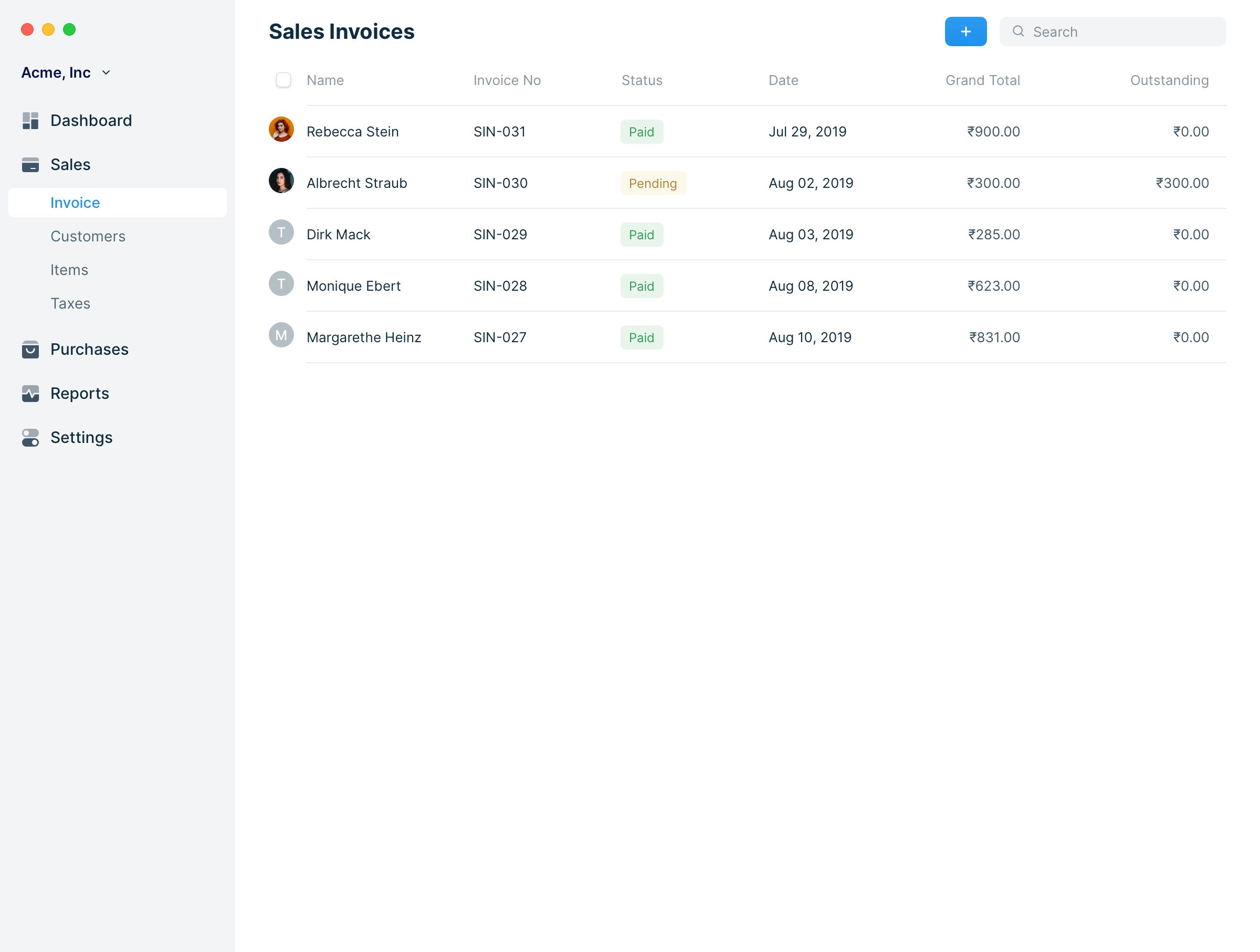The image size is (1260, 952).
Task: Open Taxes in the sidebar
Action: 70,303
